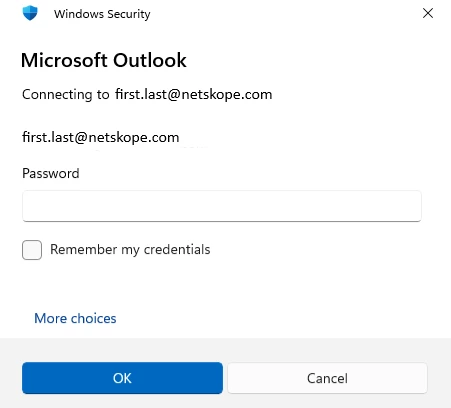Click the 'Windows Security' title text
This screenshot has width=451, height=408.
pos(102,14)
